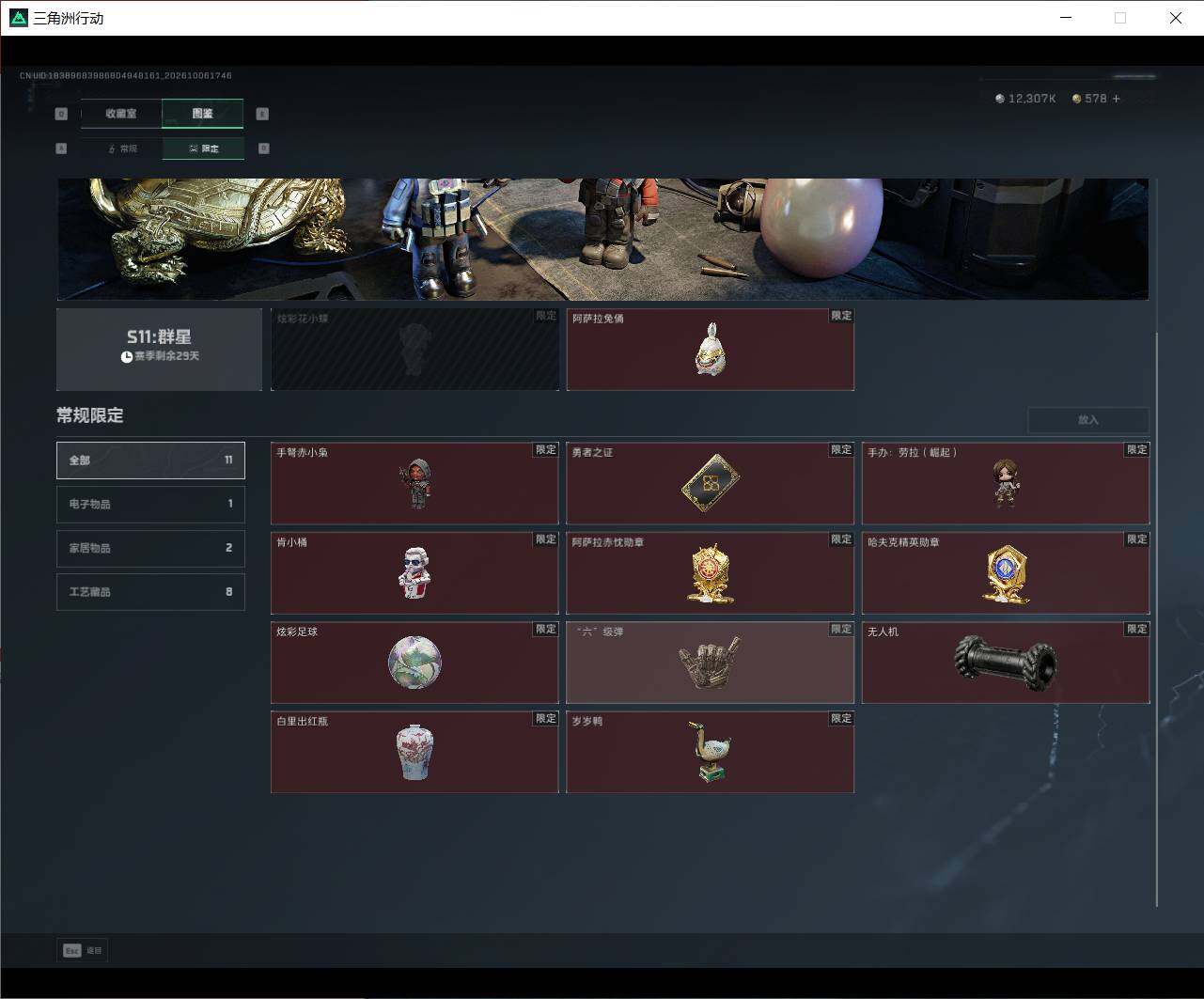Click the 三角洲行动 app logo in title bar
Viewport: 1204px width, 999px height.
[x=18, y=18]
